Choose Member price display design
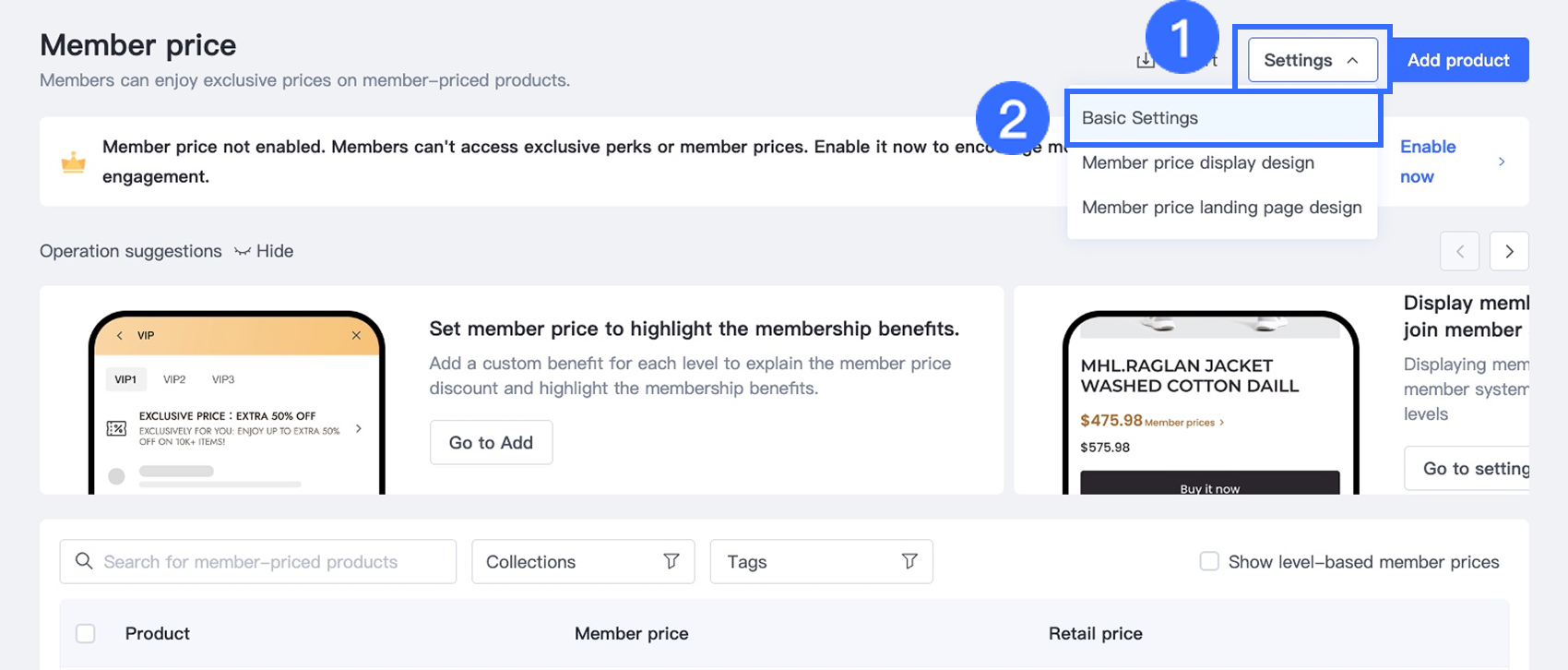The height and width of the screenshot is (670, 1568). click(x=1197, y=162)
